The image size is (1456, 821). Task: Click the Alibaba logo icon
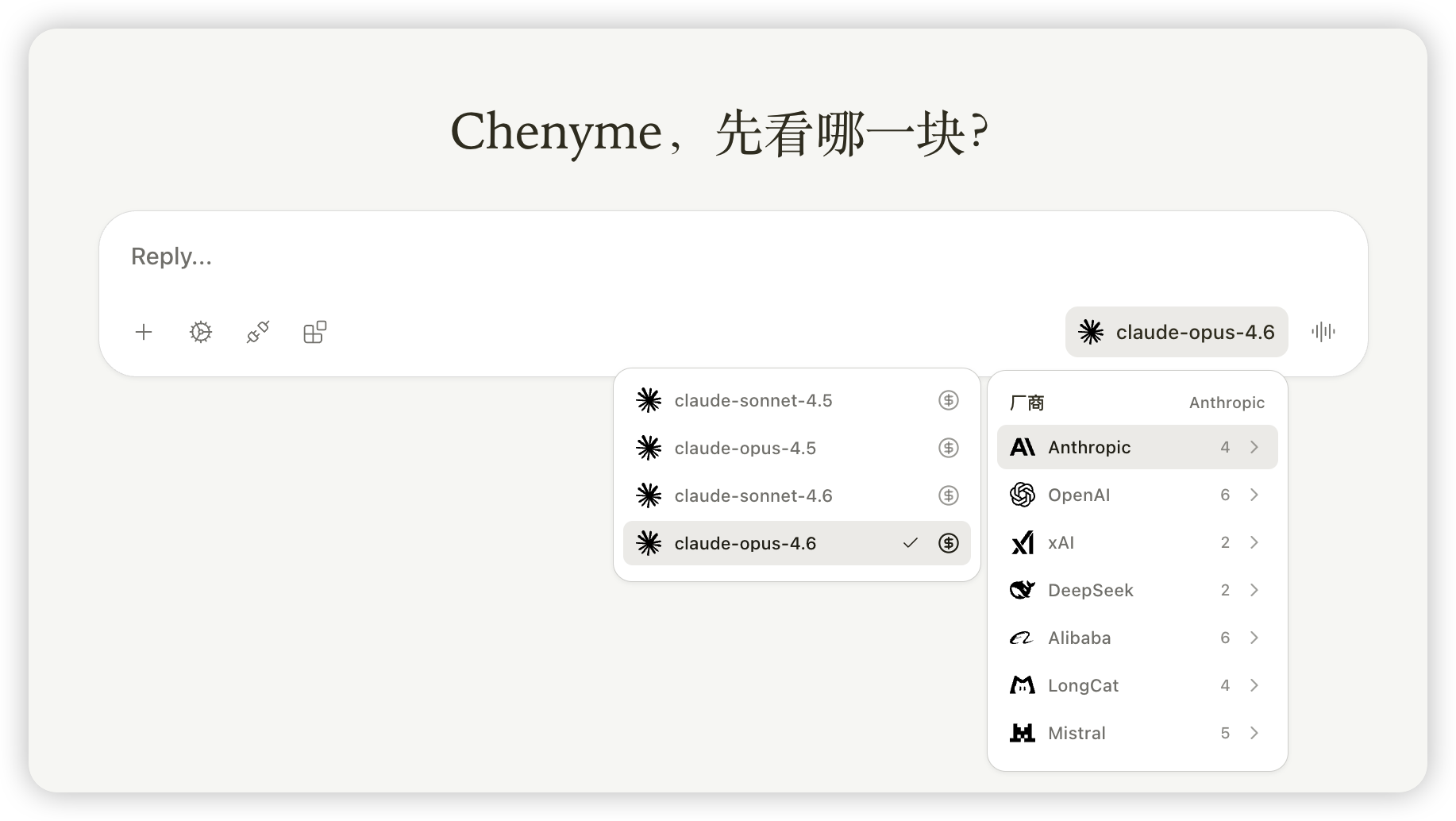point(1022,638)
